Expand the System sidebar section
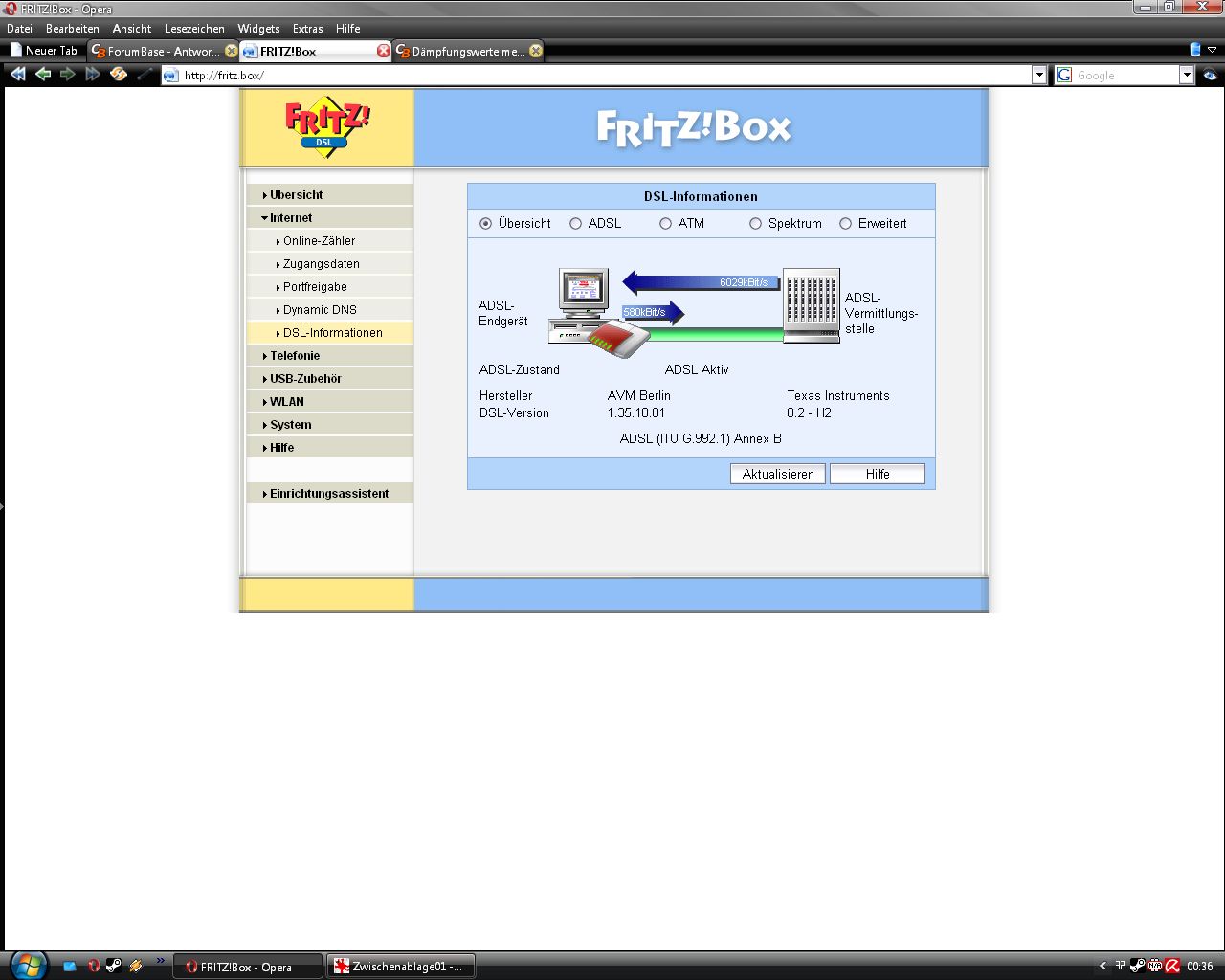 coord(330,424)
